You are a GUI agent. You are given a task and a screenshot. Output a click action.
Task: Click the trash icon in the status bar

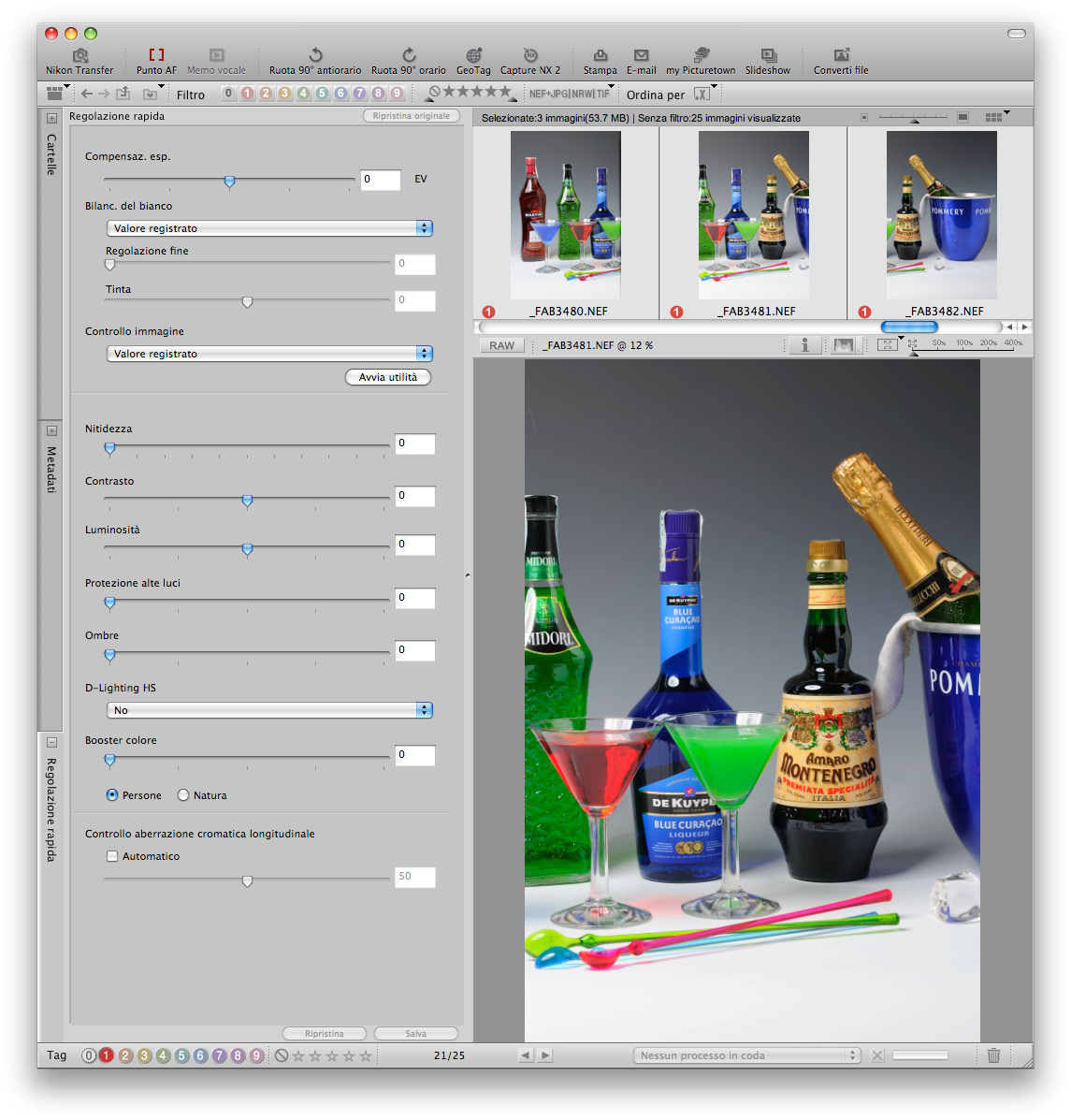(993, 1055)
